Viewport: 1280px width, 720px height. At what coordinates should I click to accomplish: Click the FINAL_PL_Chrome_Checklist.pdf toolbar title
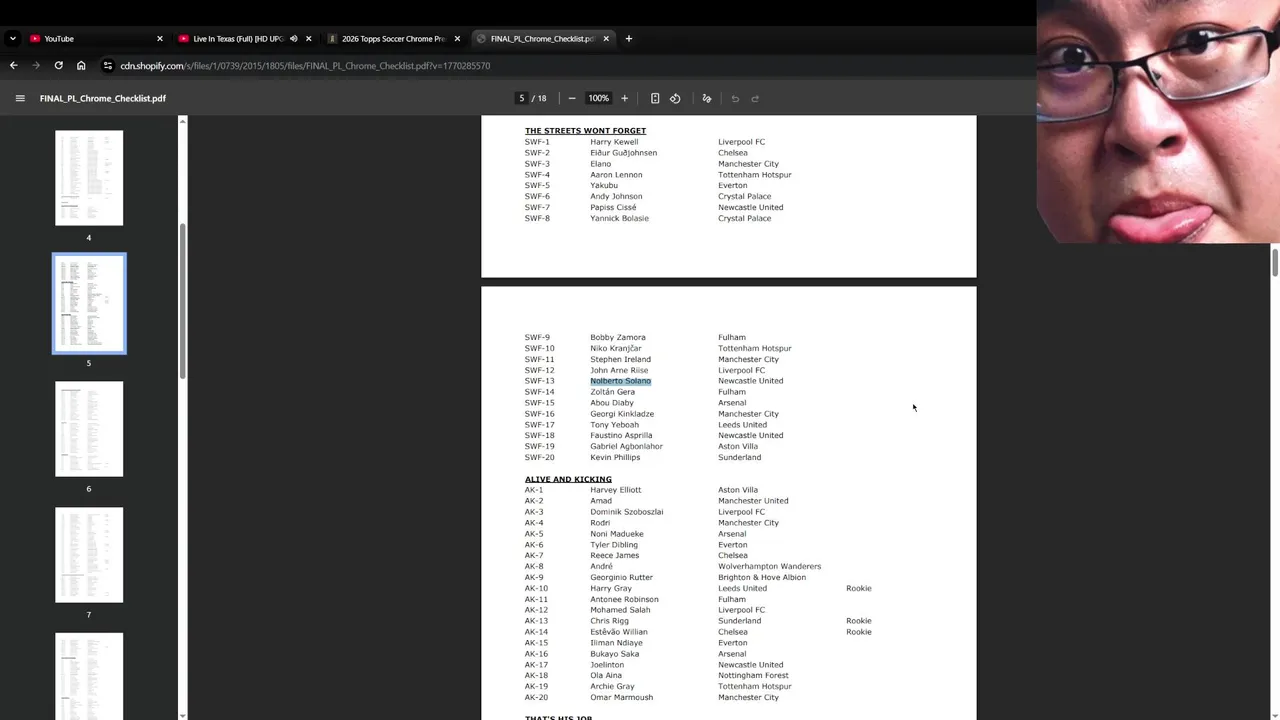click(103, 98)
